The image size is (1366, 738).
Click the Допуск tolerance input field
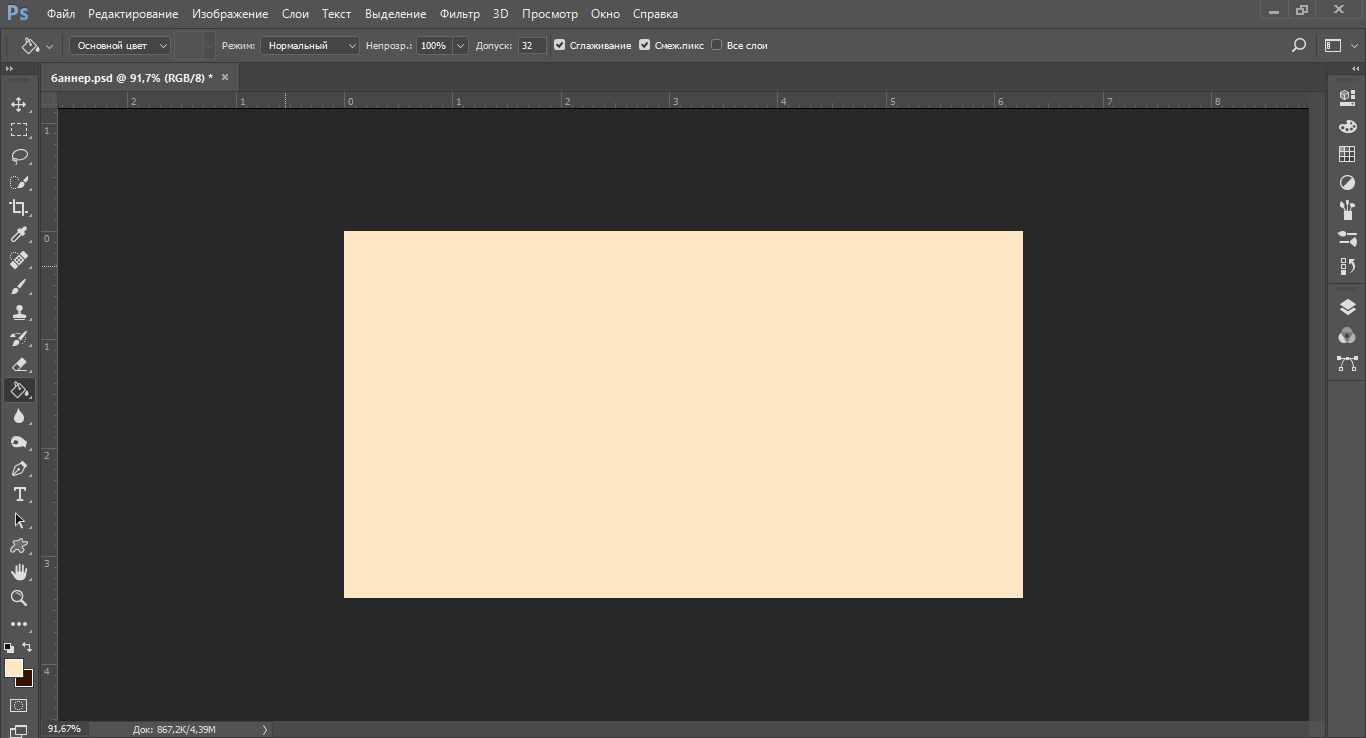tap(532, 45)
